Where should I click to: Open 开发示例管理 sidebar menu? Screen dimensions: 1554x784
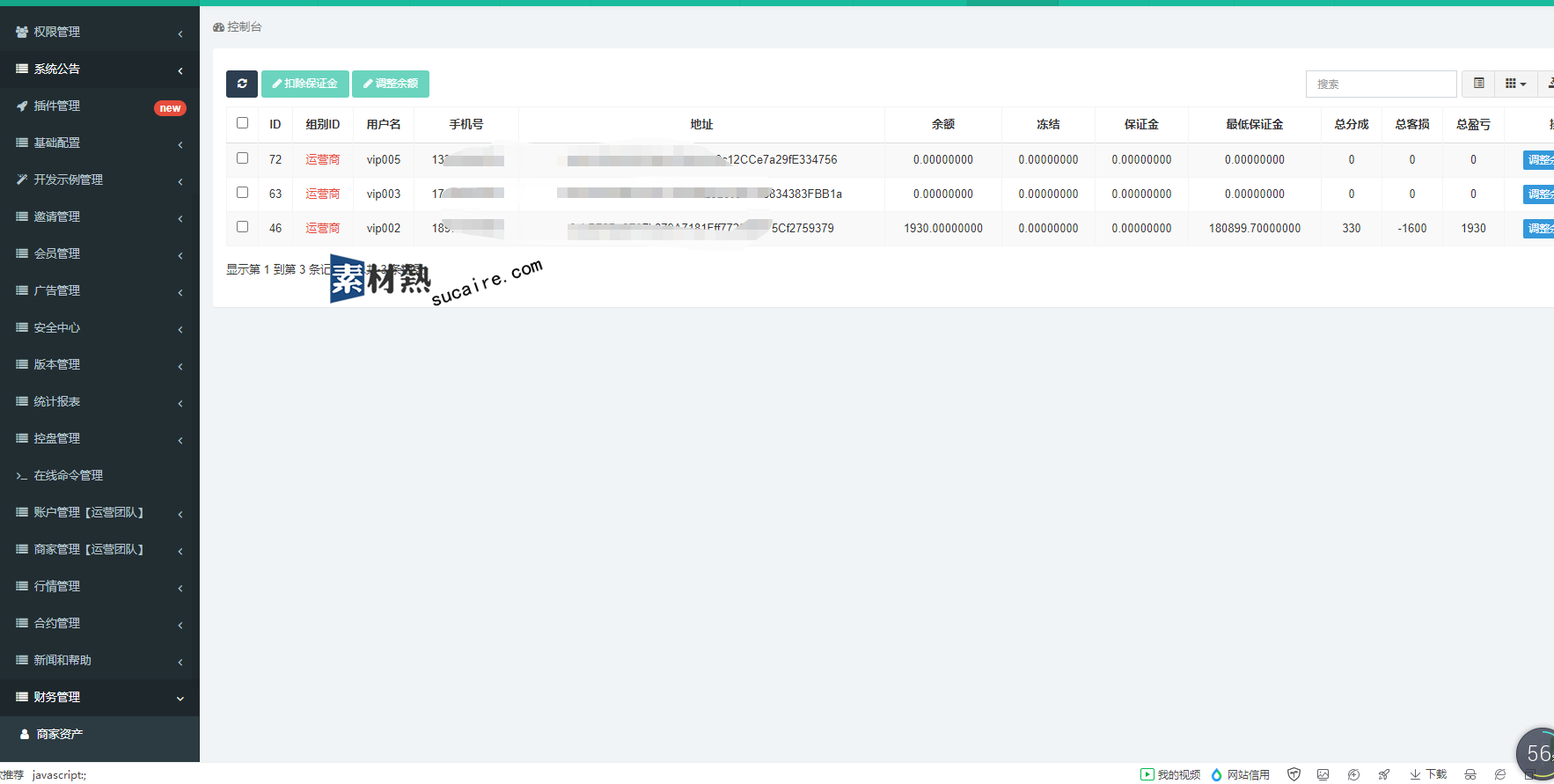pos(99,180)
